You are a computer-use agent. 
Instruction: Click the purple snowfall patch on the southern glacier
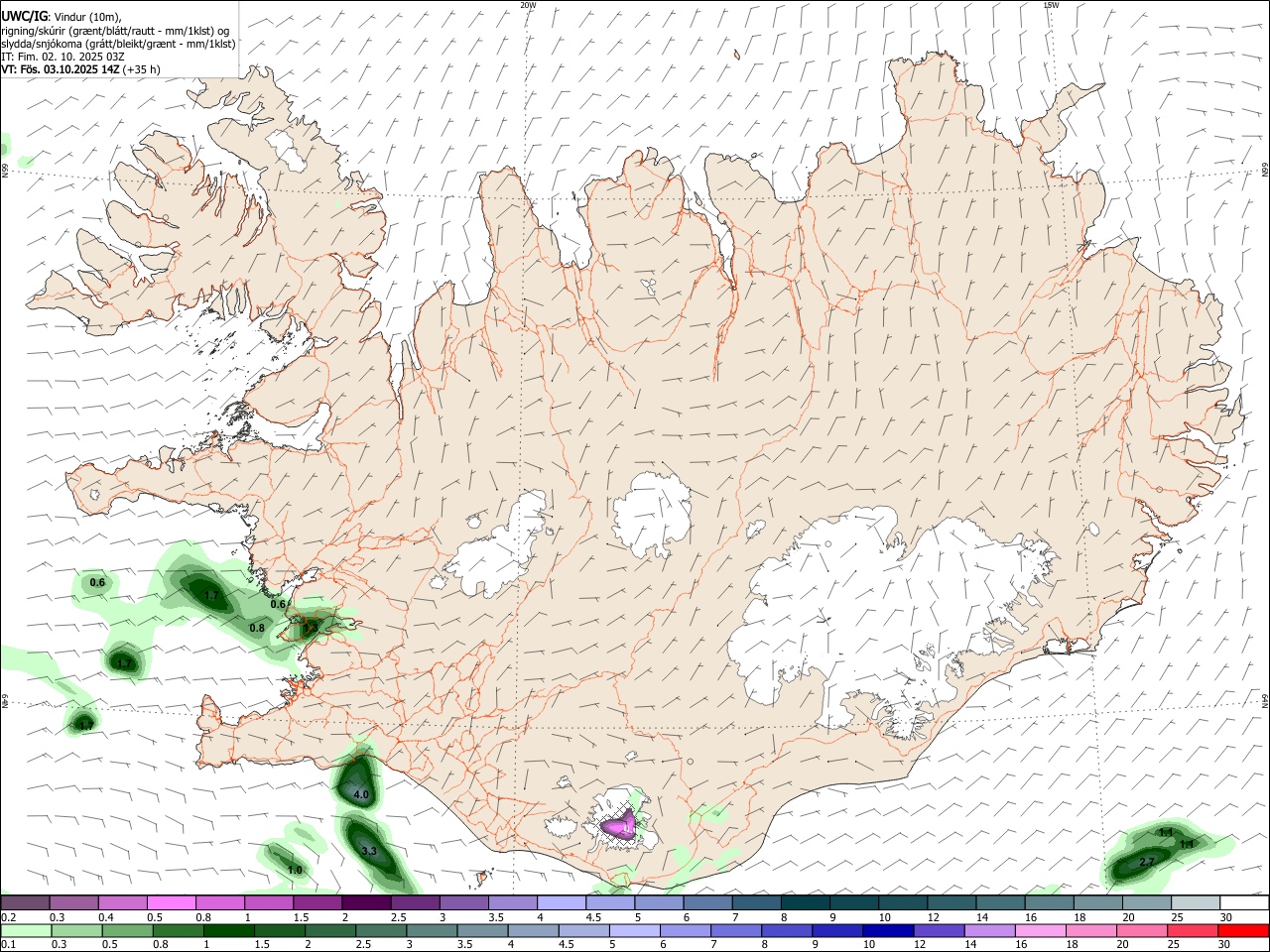point(619,825)
